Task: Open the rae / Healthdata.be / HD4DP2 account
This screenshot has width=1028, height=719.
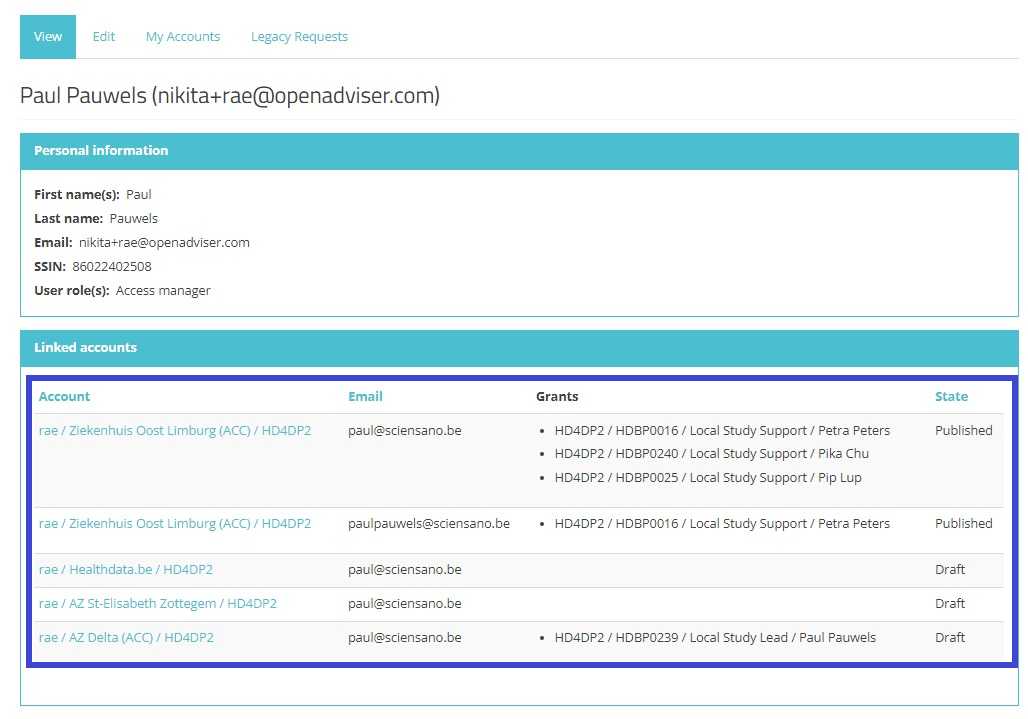Action: 126,570
